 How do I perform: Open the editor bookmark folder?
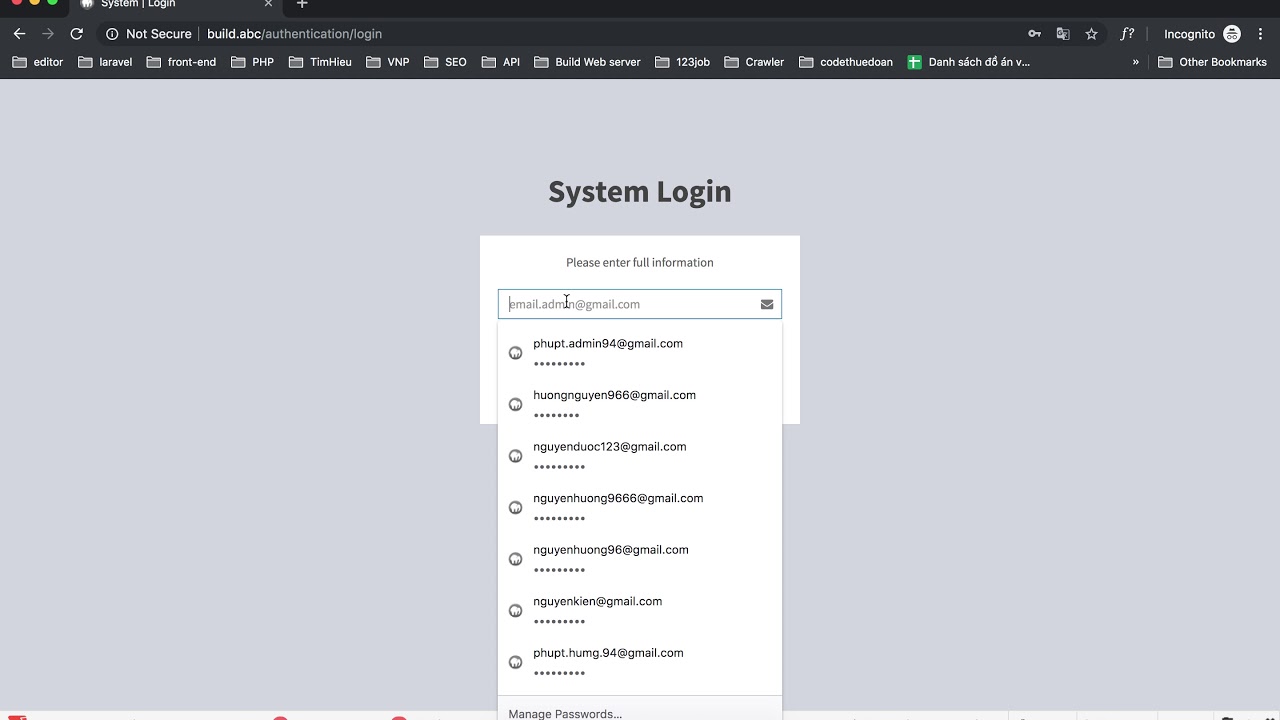(x=37, y=62)
